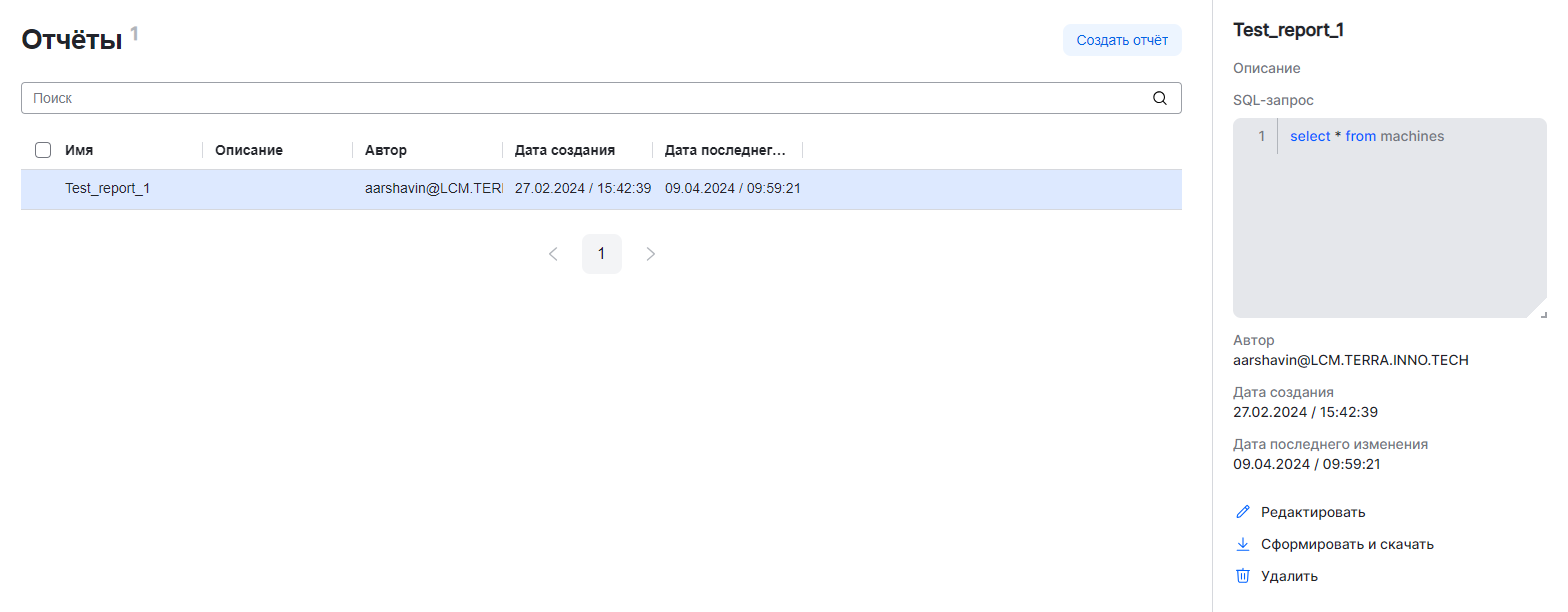Click the magnifier icon in the search field
The height and width of the screenshot is (612, 1568).
1160,98
